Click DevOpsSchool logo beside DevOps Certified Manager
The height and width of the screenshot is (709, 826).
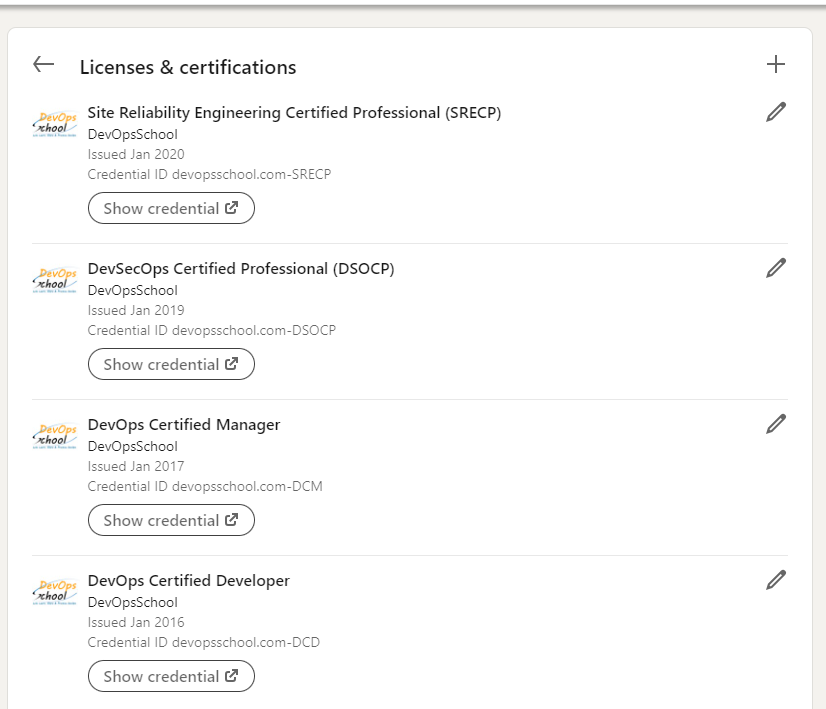(55, 436)
